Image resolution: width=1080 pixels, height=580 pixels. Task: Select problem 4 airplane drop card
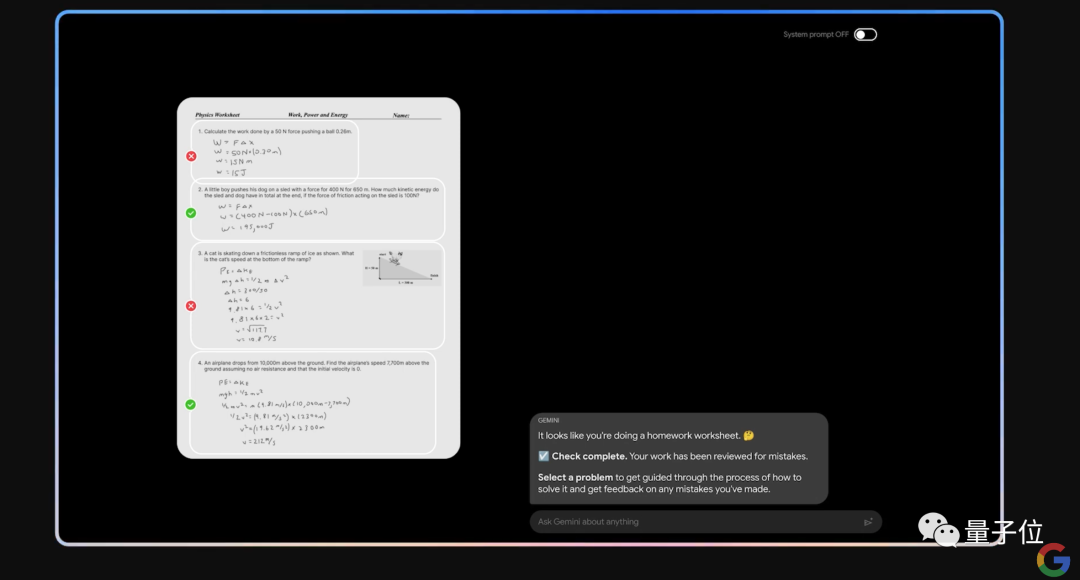[x=313, y=403]
